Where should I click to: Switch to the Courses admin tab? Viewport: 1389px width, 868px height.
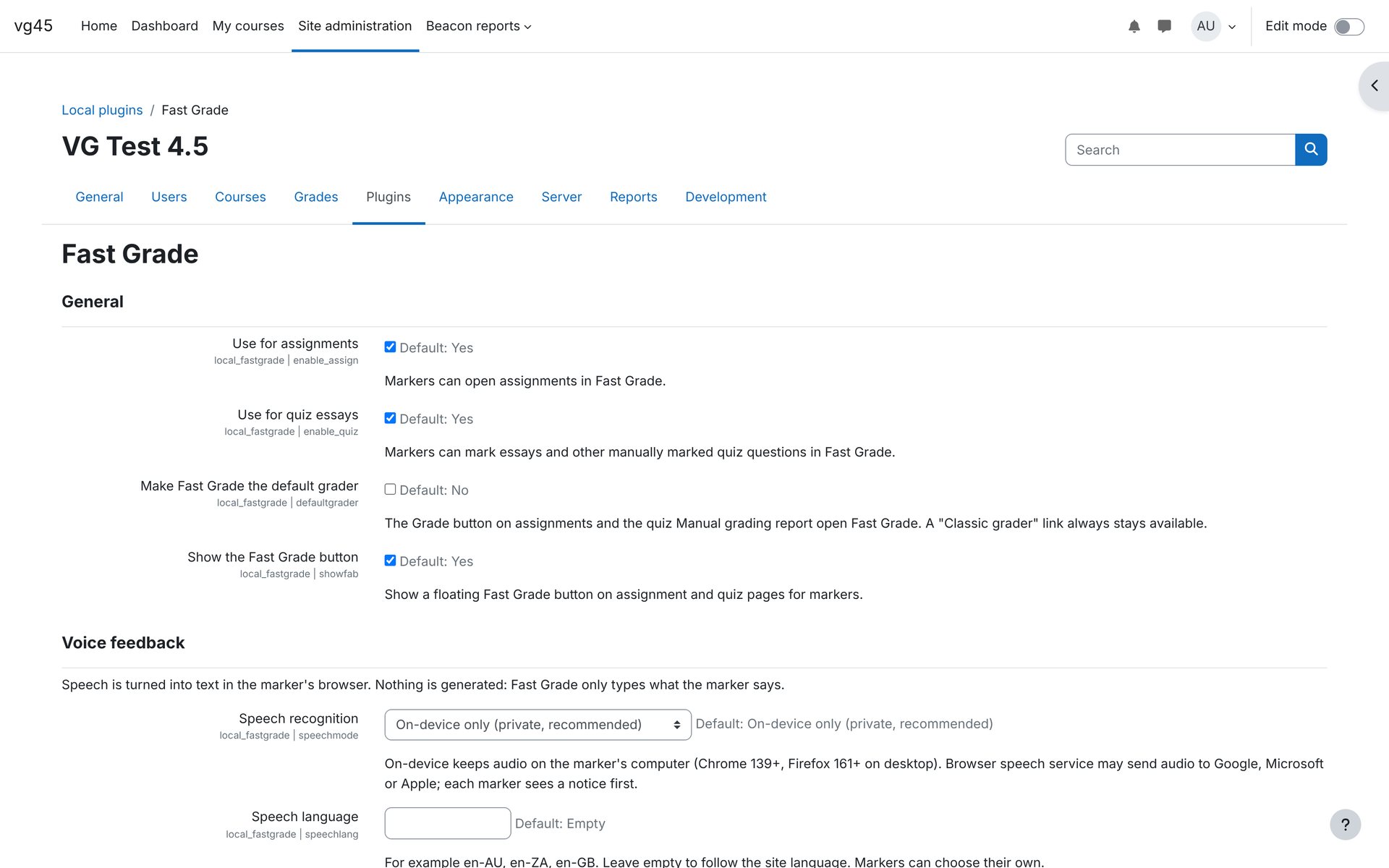[240, 197]
